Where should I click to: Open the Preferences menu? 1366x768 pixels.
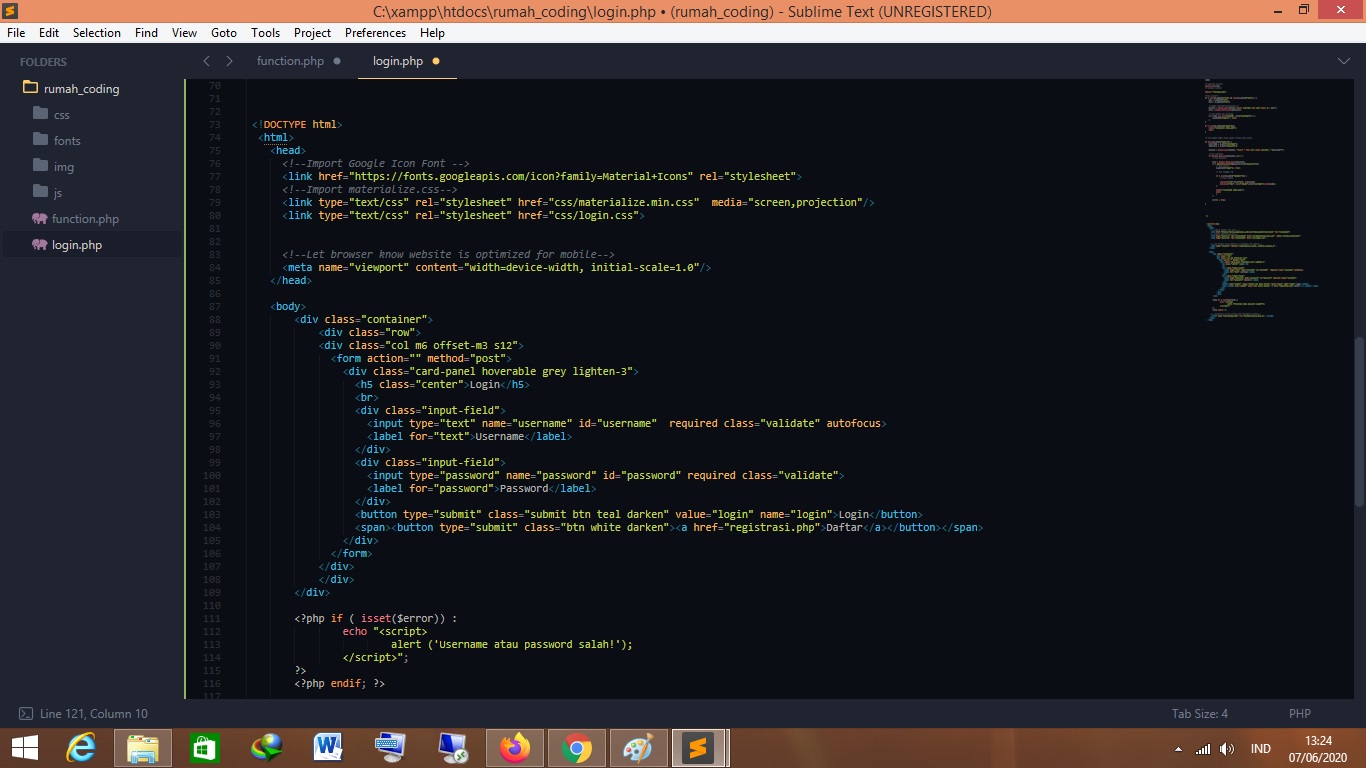click(375, 33)
